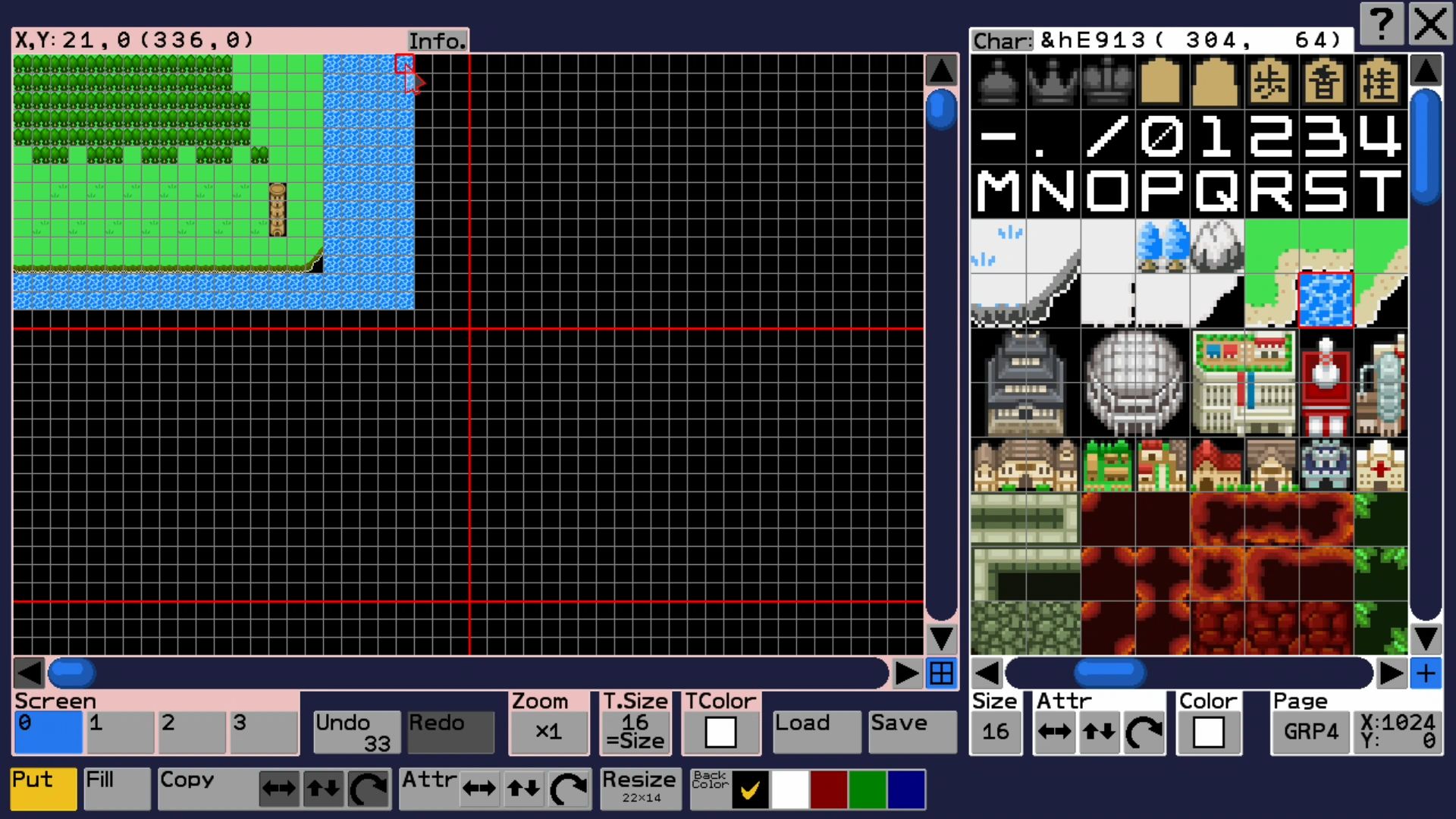Viewport: 1456px width, 819px height.
Task: Click the Resize 22×14 button
Action: [x=641, y=789]
